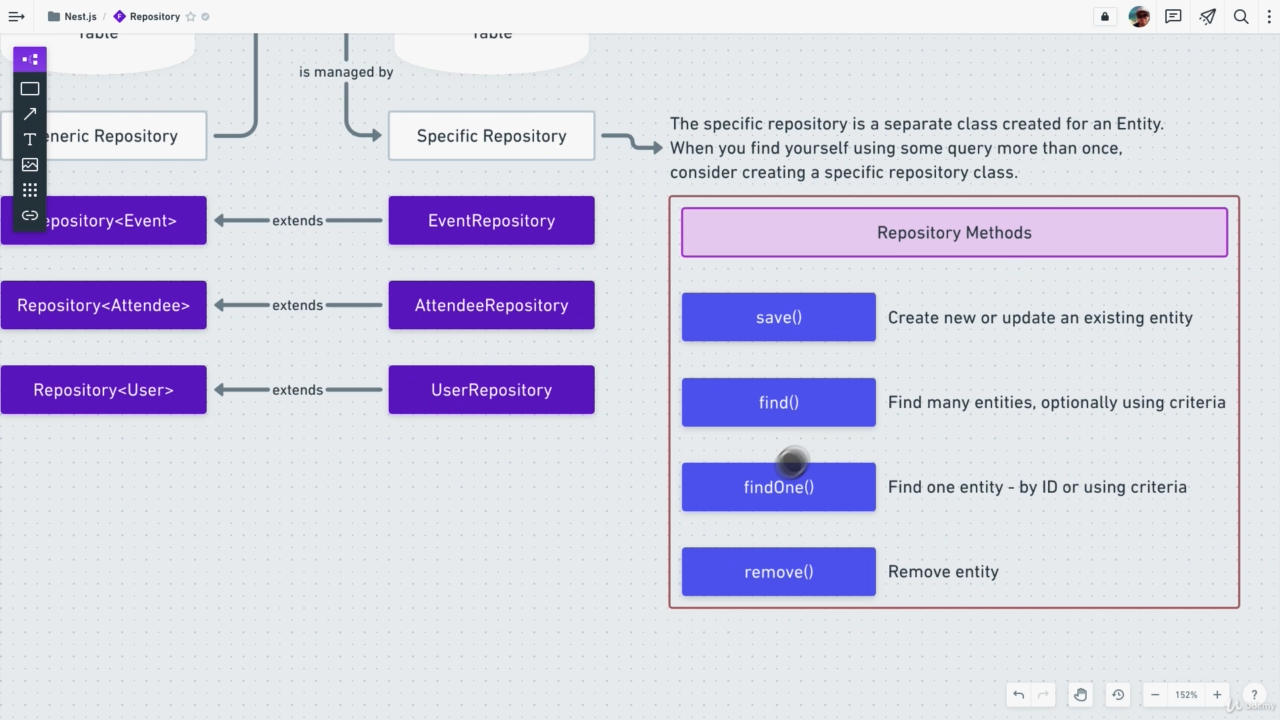1280x720 pixels.
Task: Choose the Text tool in toolbar
Action: pyautogui.click(x=30, y=139)
